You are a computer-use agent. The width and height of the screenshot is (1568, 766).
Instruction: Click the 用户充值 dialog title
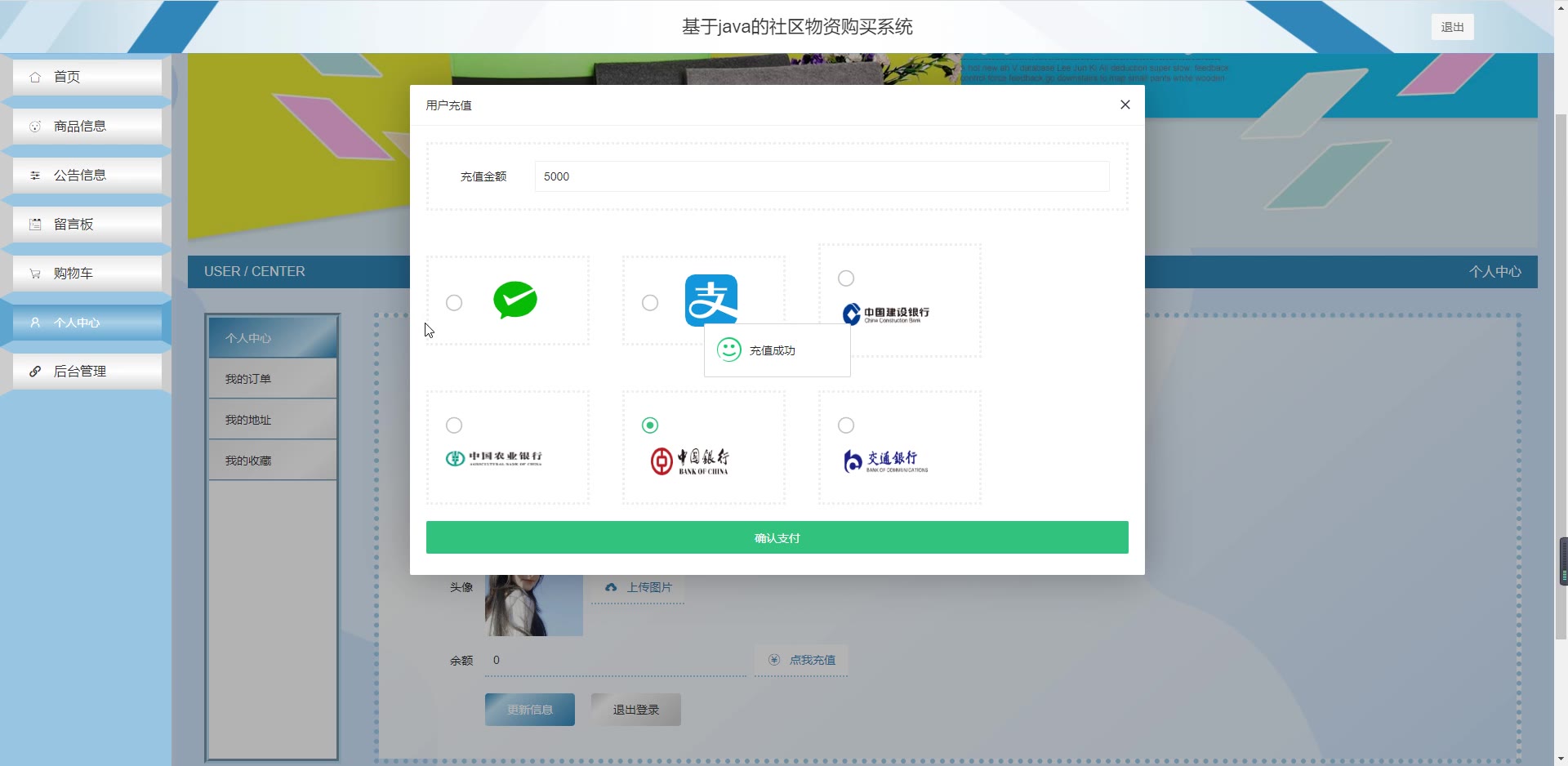tap(448, 105)
